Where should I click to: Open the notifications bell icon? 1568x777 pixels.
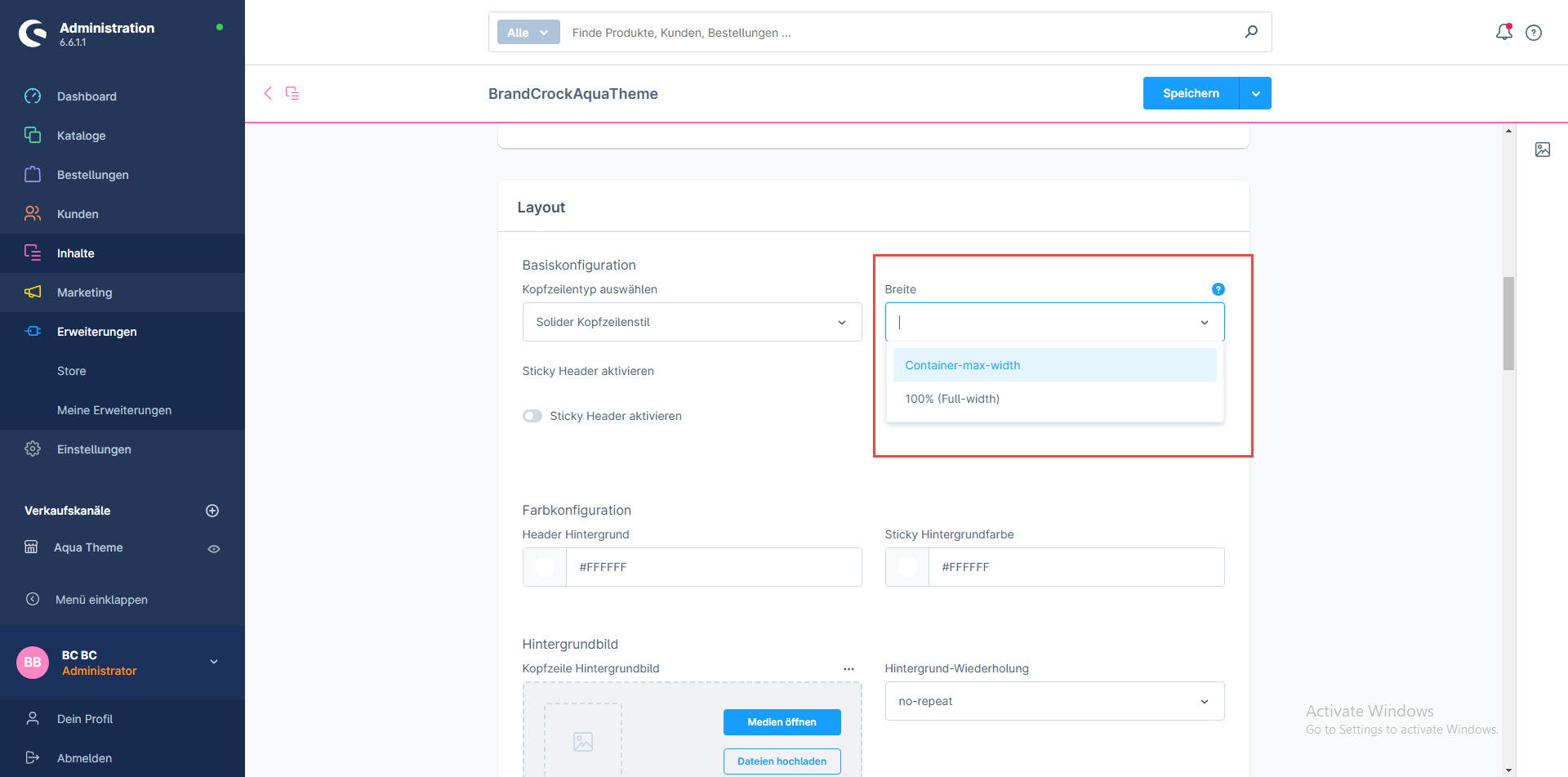tap(1503, 32)
